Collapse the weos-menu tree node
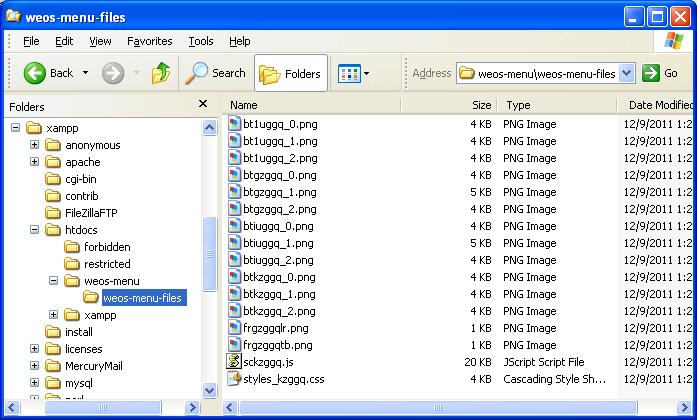Viewport: 697px width, 420px height. (x=53, y=281)
